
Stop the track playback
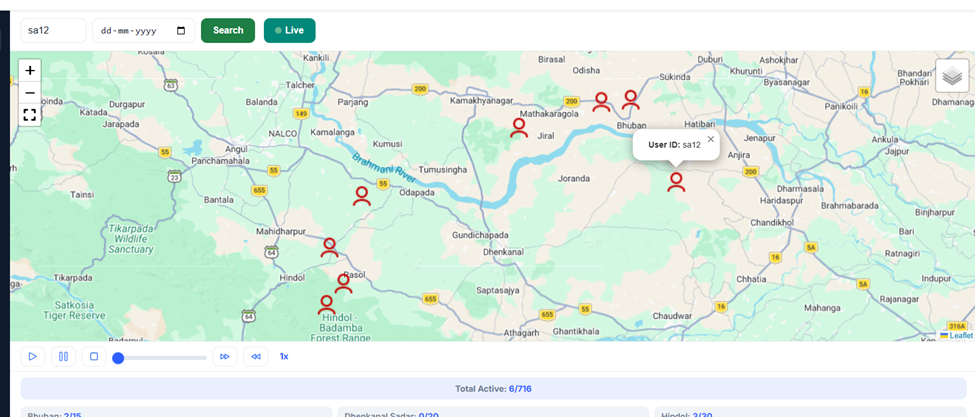pos(94,357)
